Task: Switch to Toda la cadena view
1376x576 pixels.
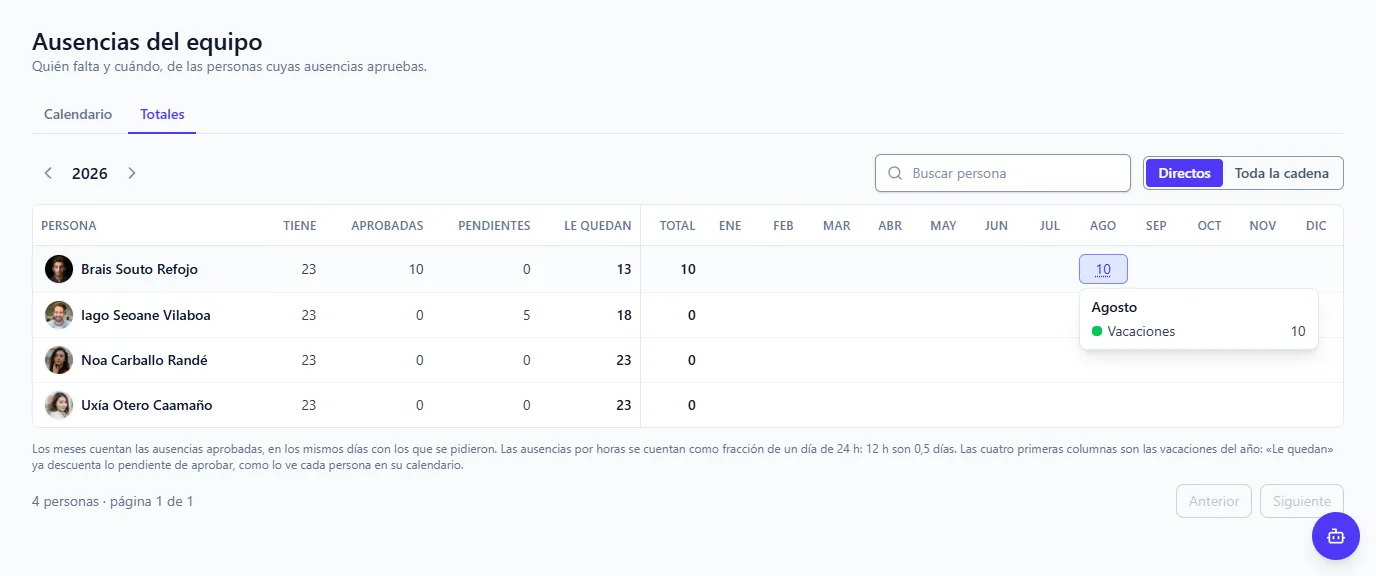Action: tap(1282, 173)
